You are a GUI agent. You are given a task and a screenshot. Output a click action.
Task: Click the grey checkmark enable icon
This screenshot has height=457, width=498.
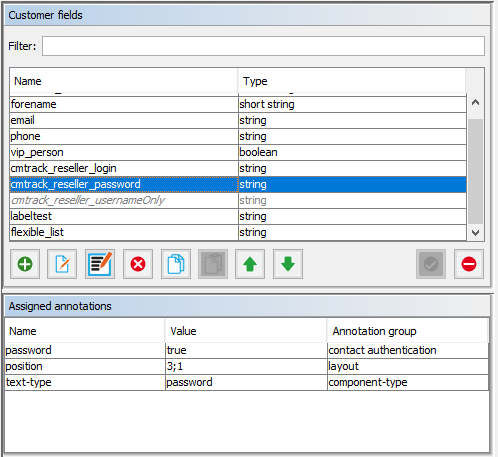click(431, 264)
